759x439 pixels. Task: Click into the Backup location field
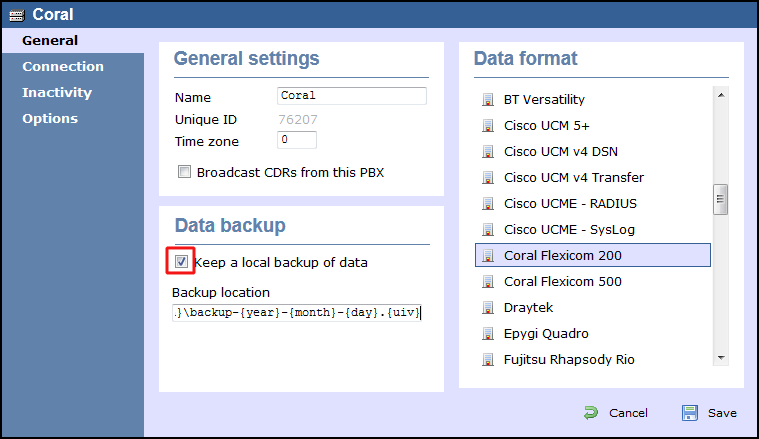(297, 313)
